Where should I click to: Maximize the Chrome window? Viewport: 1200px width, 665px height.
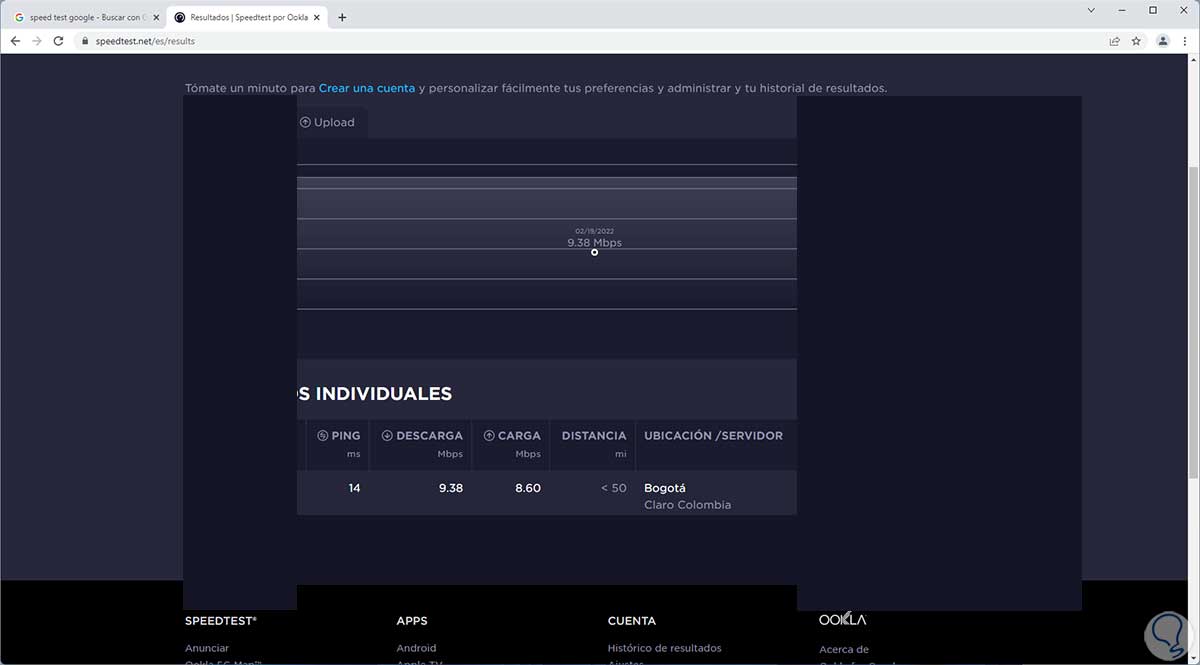point(1152,9)
